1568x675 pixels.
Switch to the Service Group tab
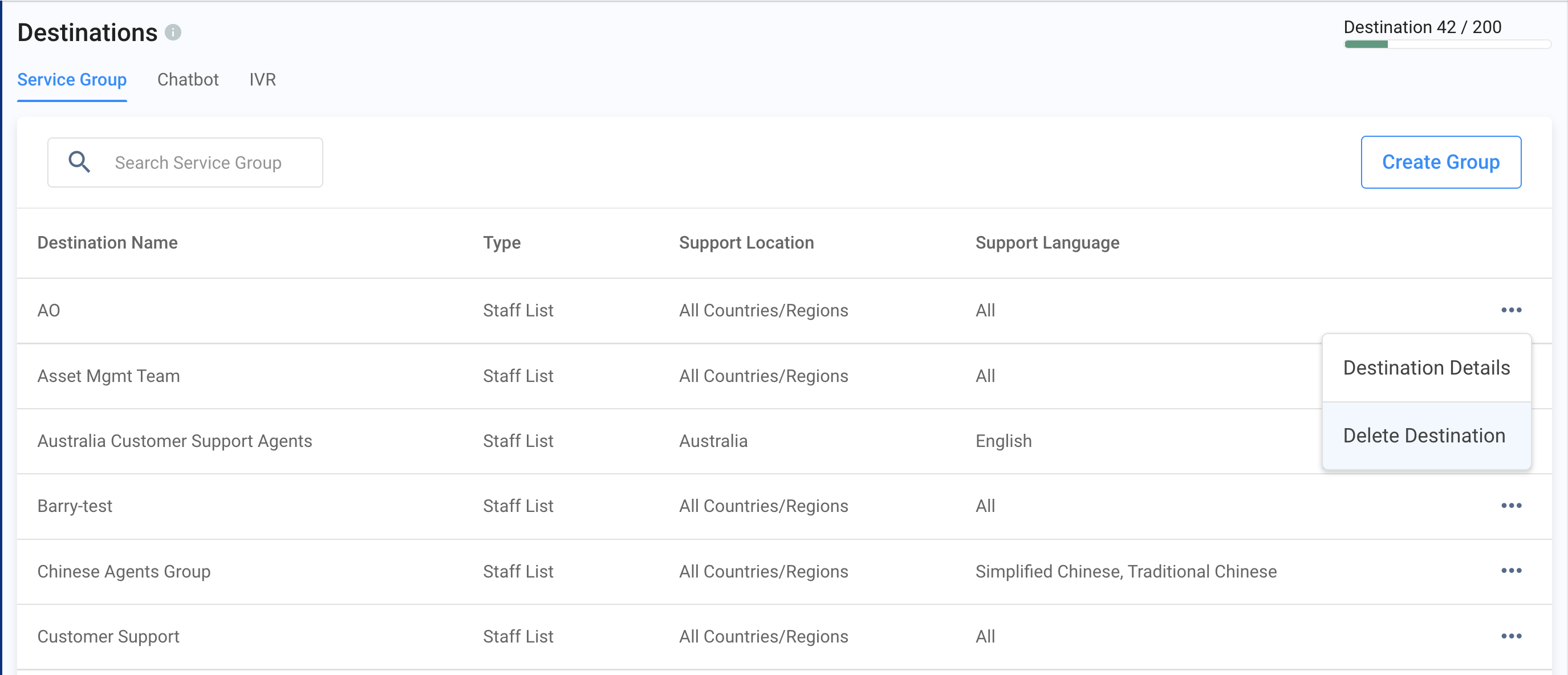point(72,80)
